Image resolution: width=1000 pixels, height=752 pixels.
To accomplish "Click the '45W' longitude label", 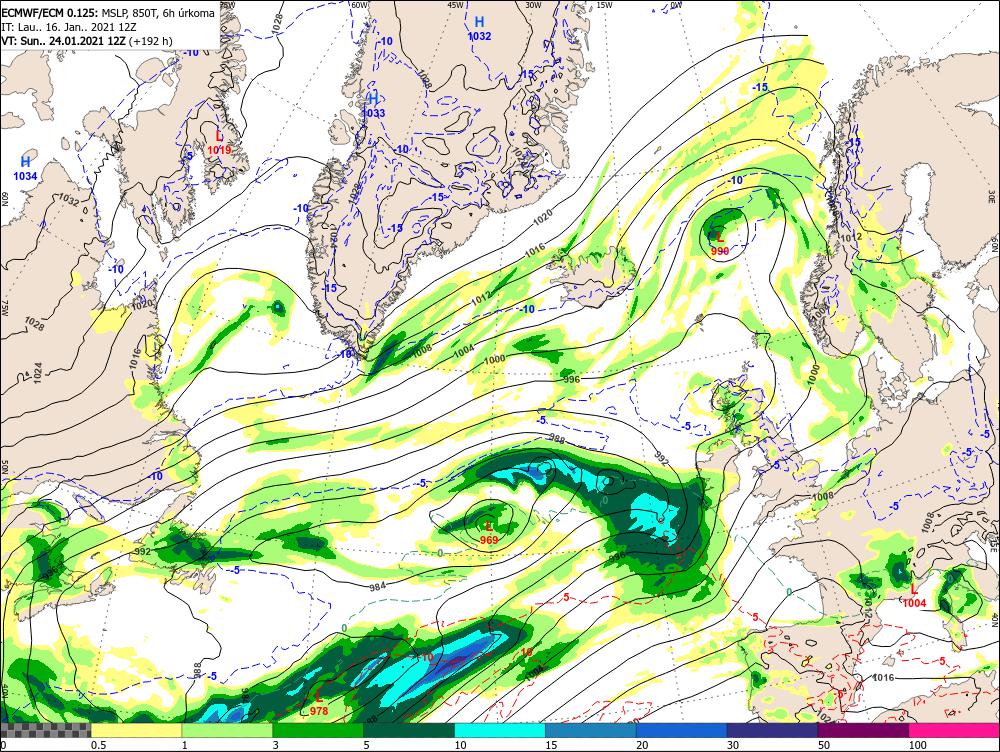I will 455,4.
